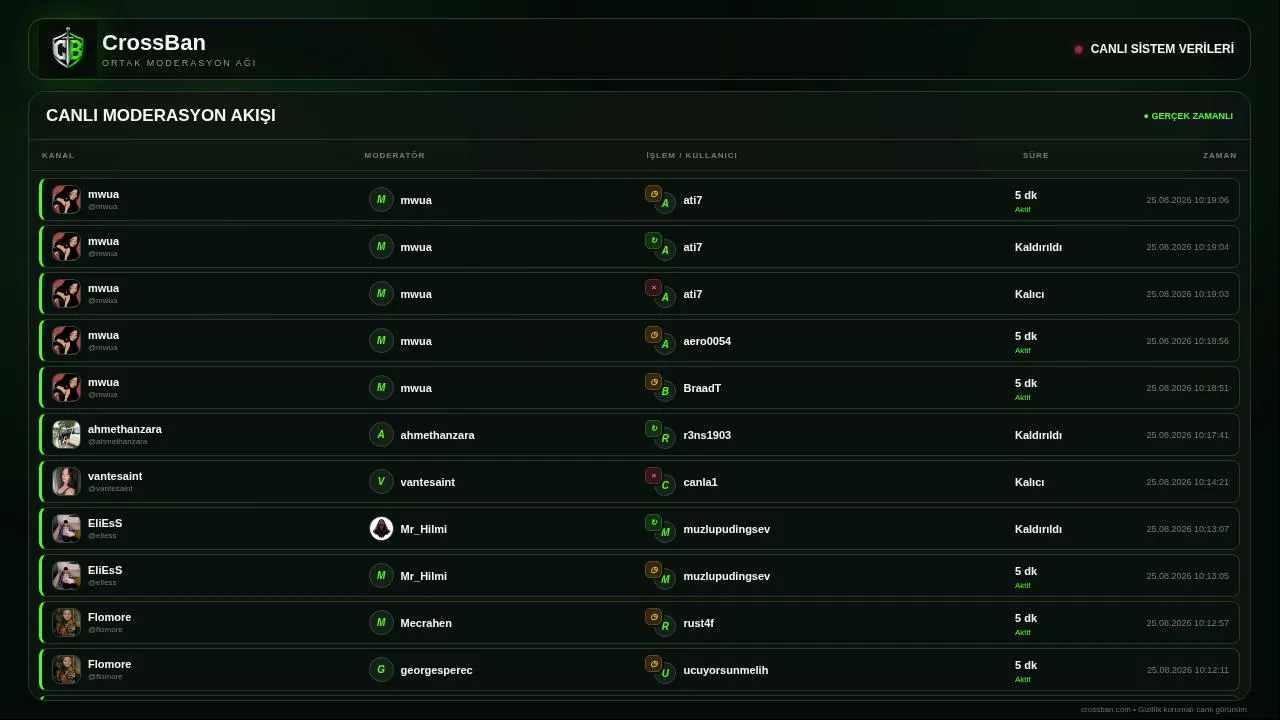
Task: Click timeout icon beside BraadT
Action: (x=653, y=382)
